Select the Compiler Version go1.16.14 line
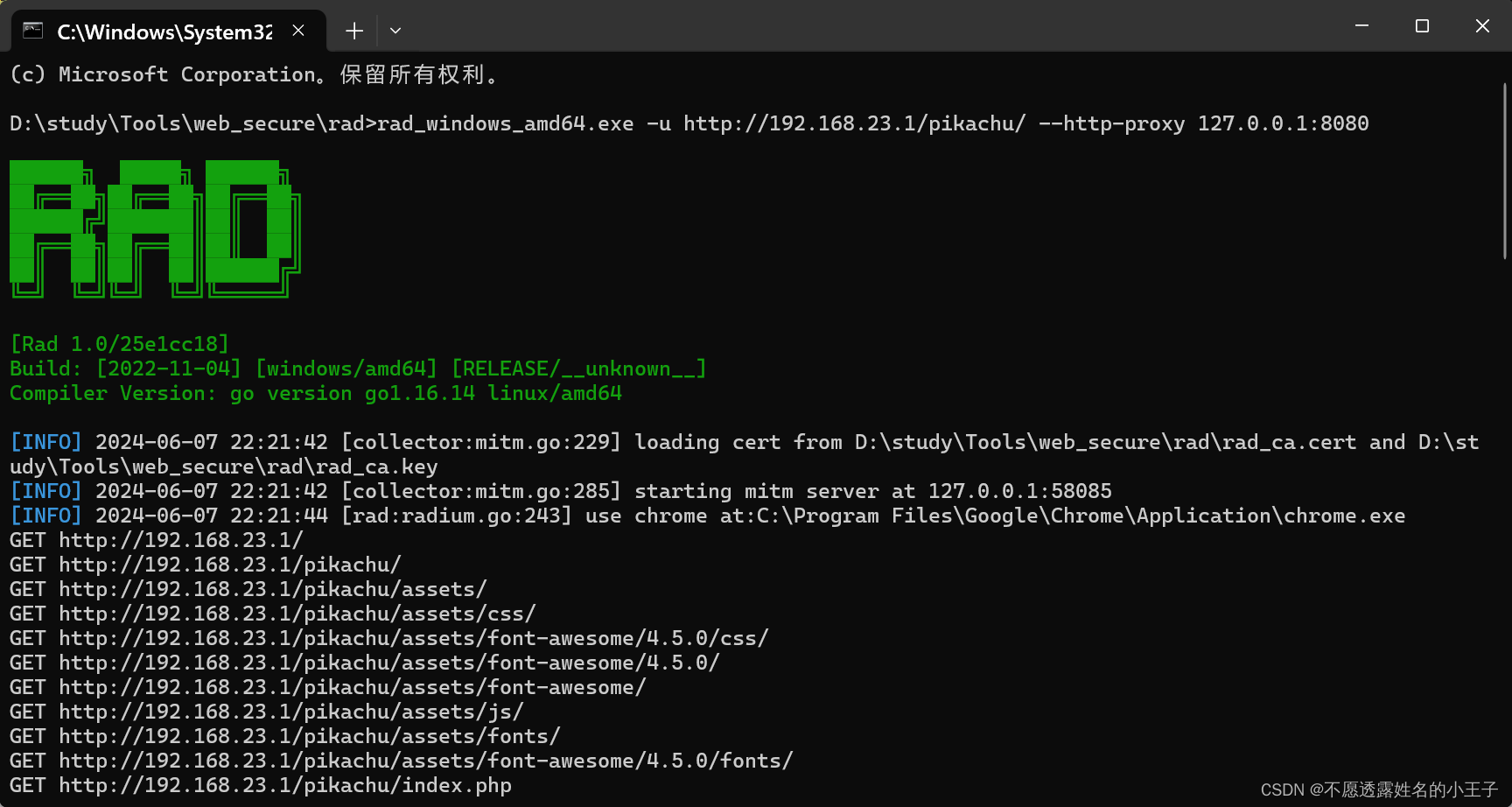The image size is (1512, 807). (315, 393)
